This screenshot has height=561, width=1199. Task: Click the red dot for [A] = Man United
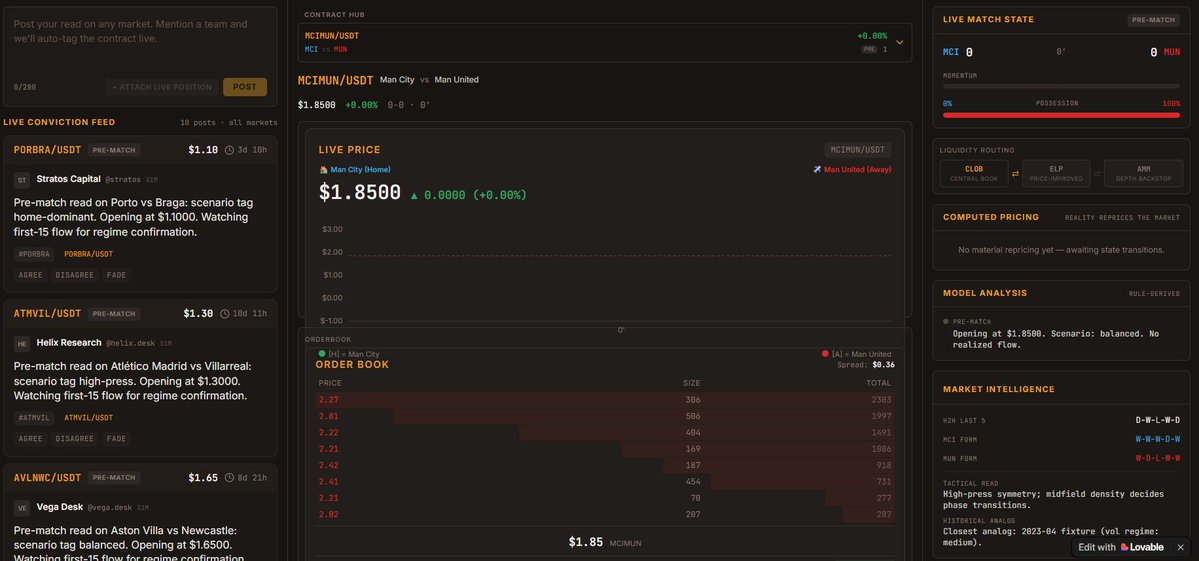click(825, 354)
